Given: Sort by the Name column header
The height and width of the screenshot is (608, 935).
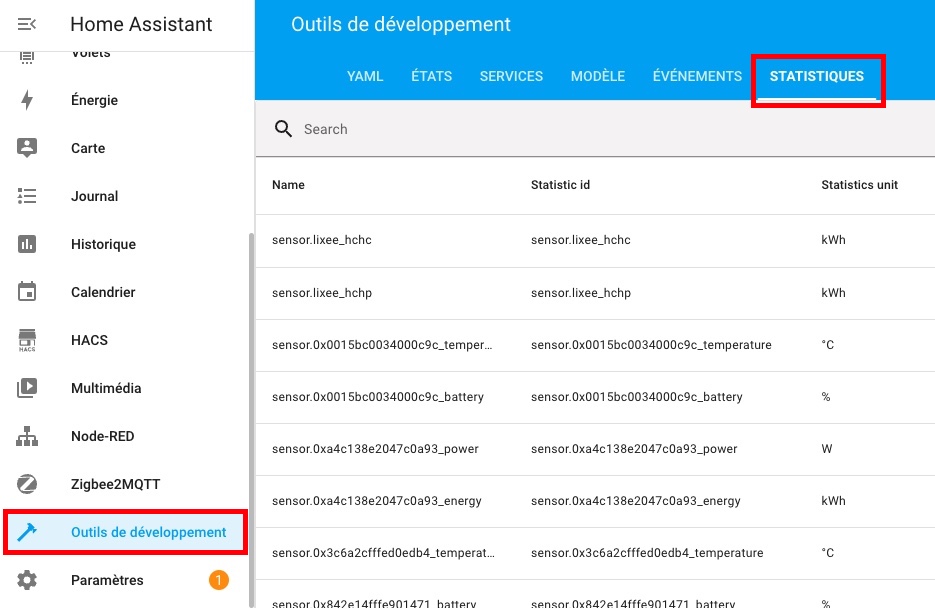Looking at the screenshot, I should pos(288,185).
